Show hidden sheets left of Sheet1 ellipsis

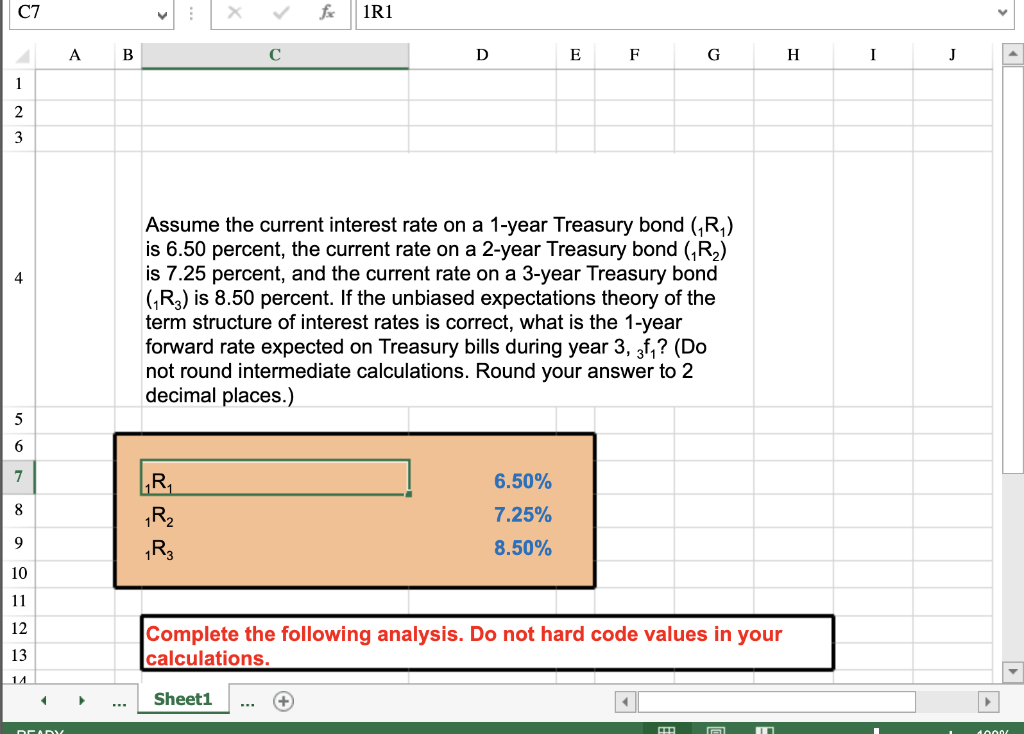[119, 703]
